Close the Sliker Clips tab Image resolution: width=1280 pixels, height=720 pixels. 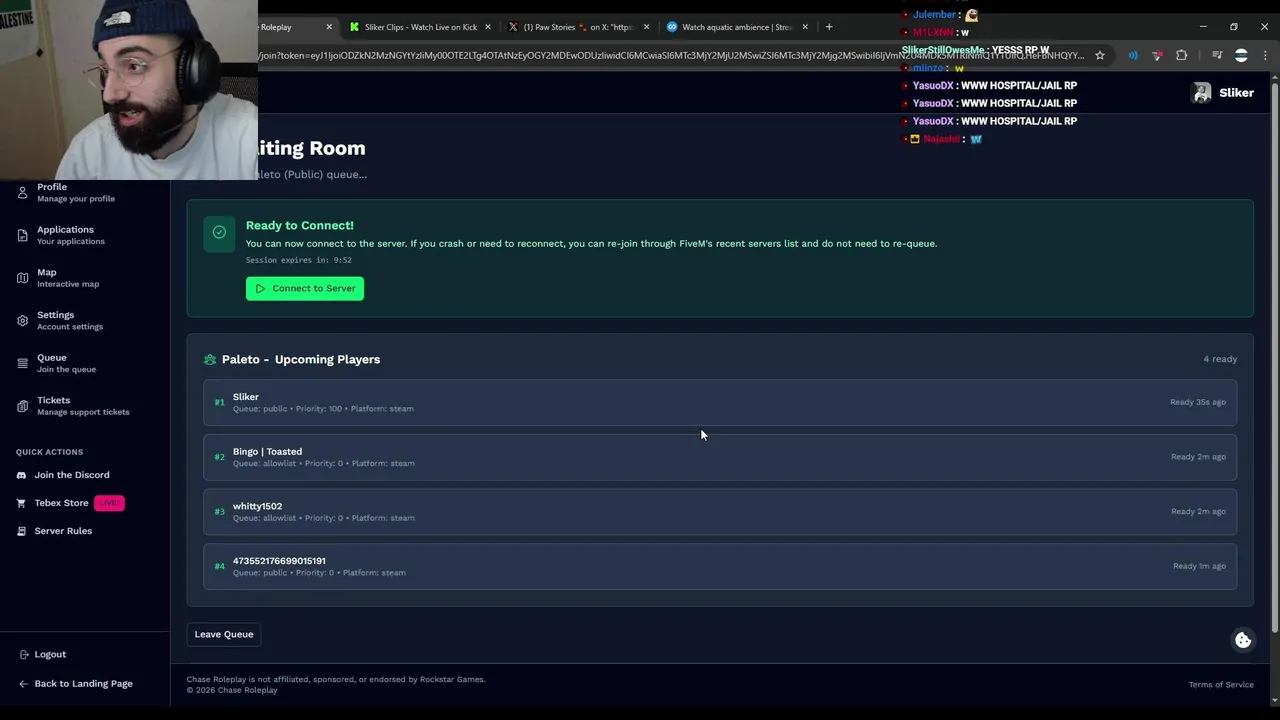point(488,27)
